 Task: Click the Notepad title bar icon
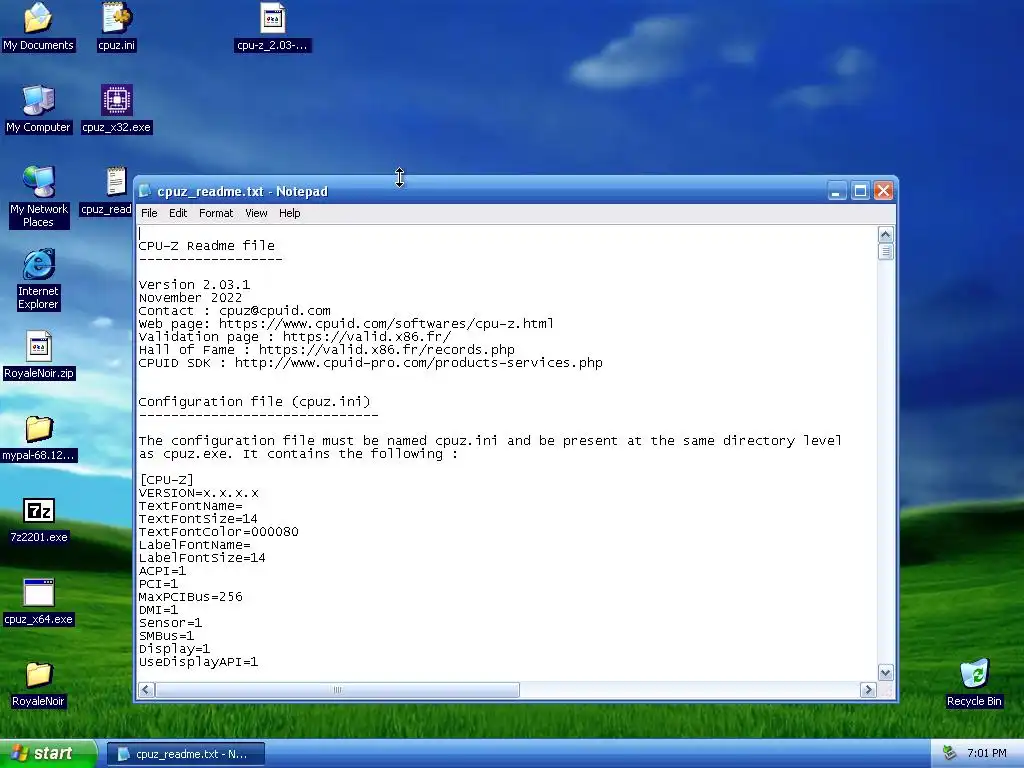(145, 191)
